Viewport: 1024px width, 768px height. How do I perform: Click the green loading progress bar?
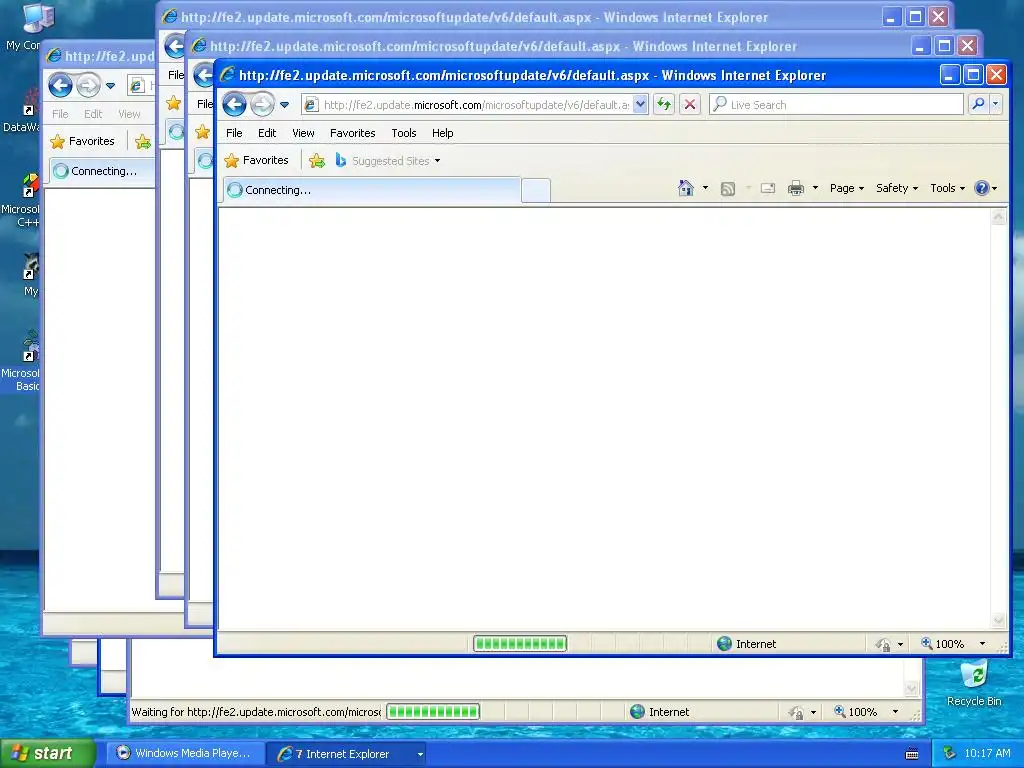point(520,644)
